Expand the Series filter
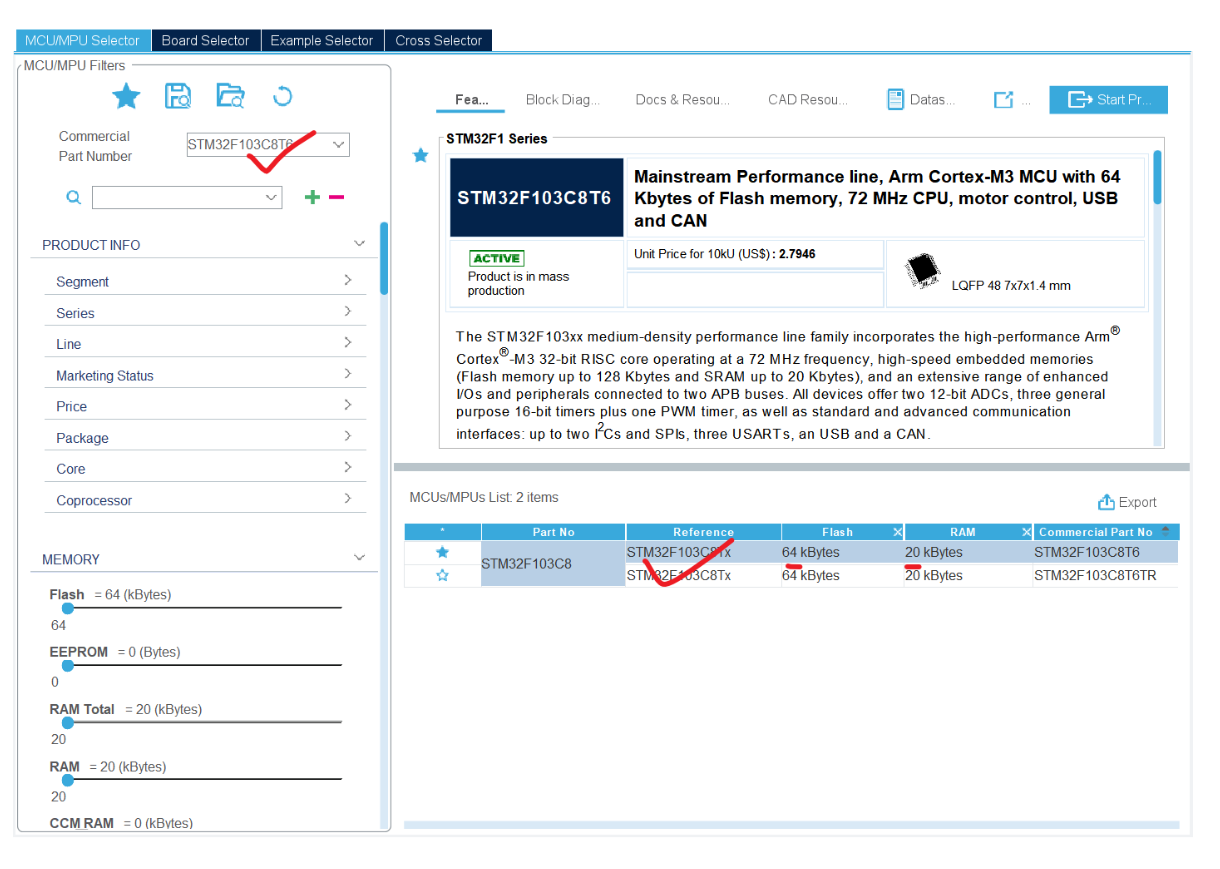The width and height of the screenshot is (1220, 869). (347, 312)
